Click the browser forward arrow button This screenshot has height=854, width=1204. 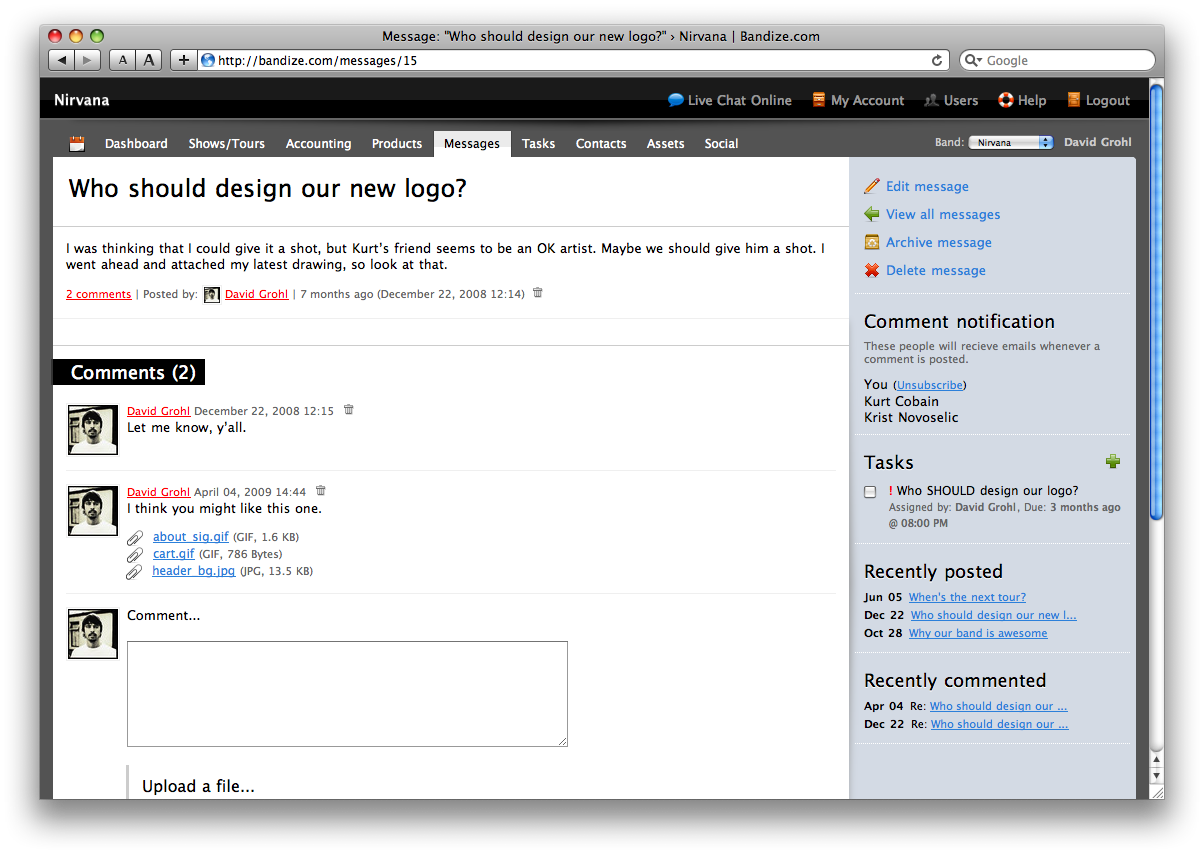(88, 60)
